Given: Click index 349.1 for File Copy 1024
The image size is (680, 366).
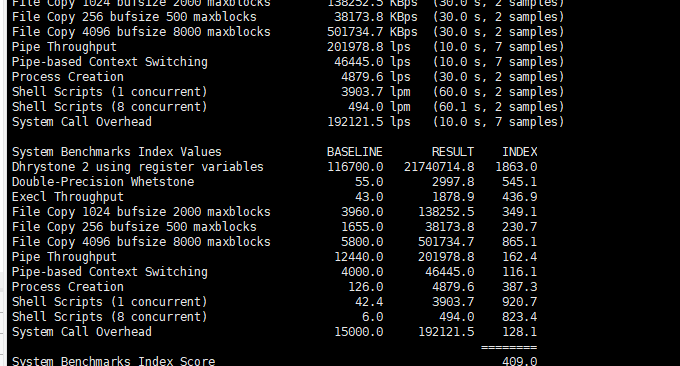Looking at the screenshot, I should point(520,212).
